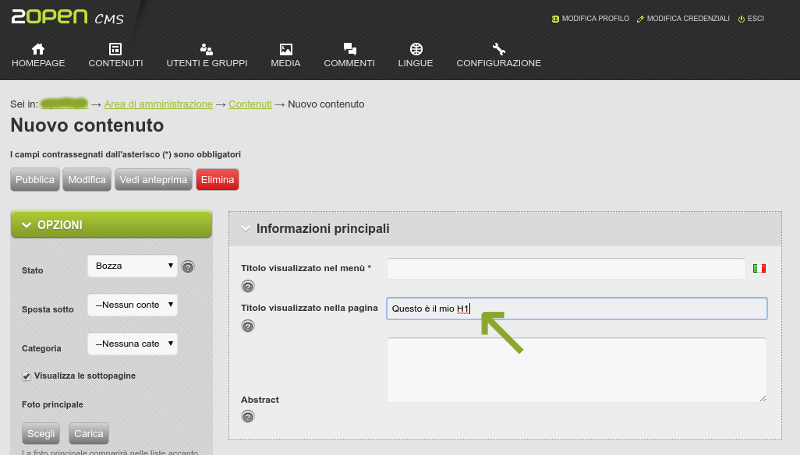The image size is (800, 455).
Task: Click the red Elimina button
Action: (x=217, y=180)
